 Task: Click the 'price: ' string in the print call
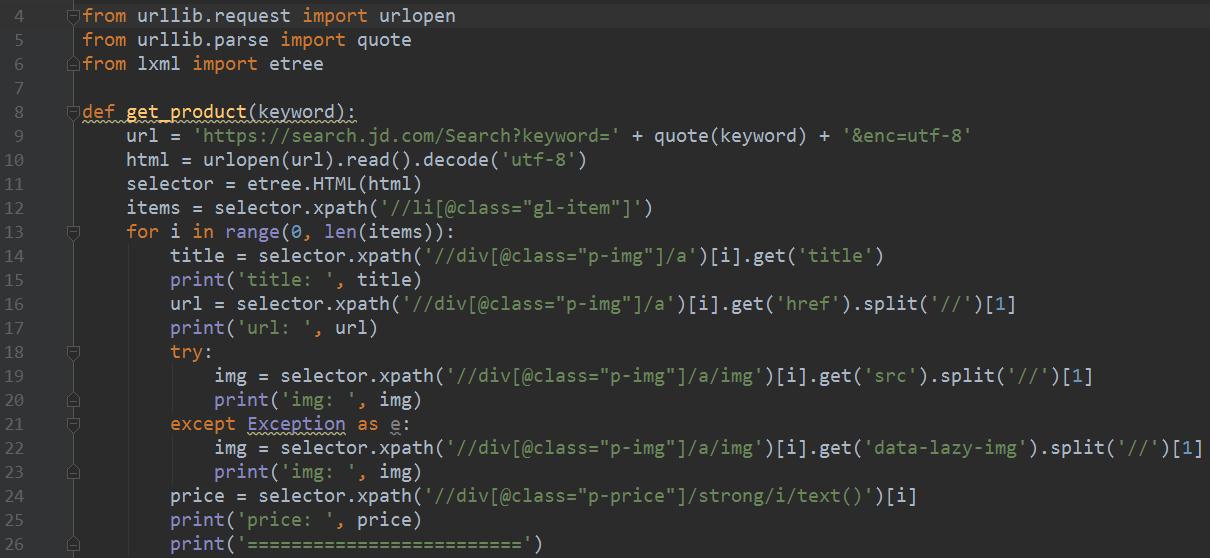(x=291, y=520)
